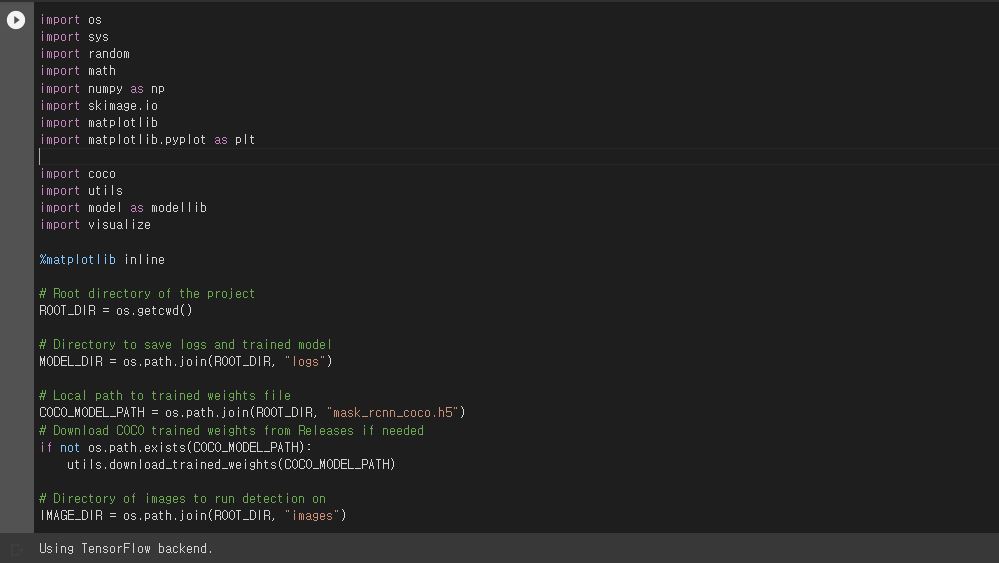Click the line "import coco"
This screenshot has width=999, height=563.
click(78, 174)
